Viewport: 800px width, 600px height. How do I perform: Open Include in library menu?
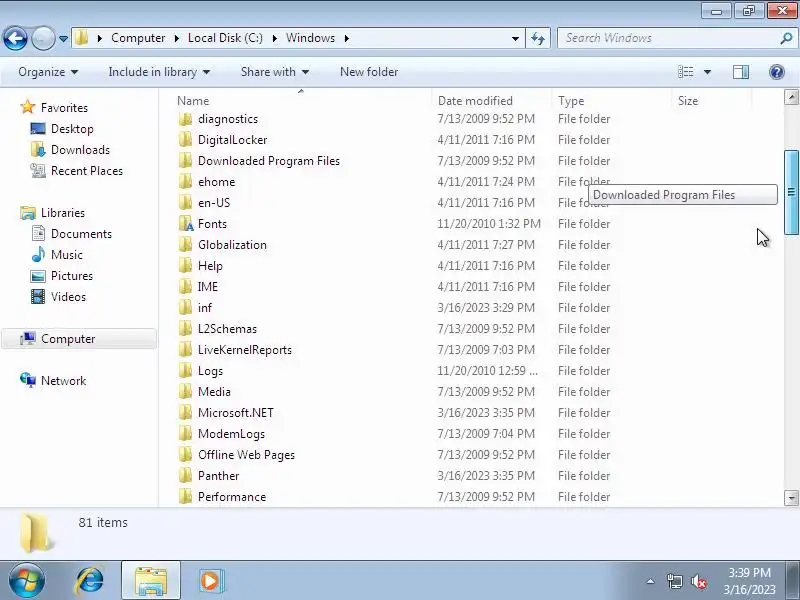click(159, 72)
